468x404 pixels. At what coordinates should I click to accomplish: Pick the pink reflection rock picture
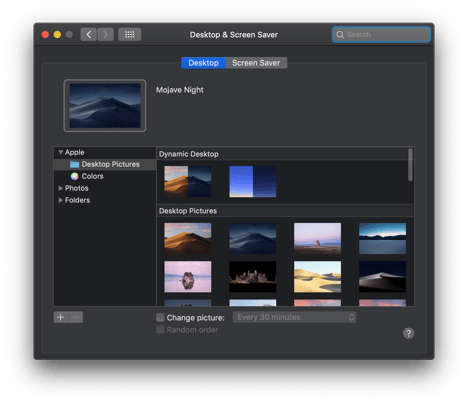188,277
